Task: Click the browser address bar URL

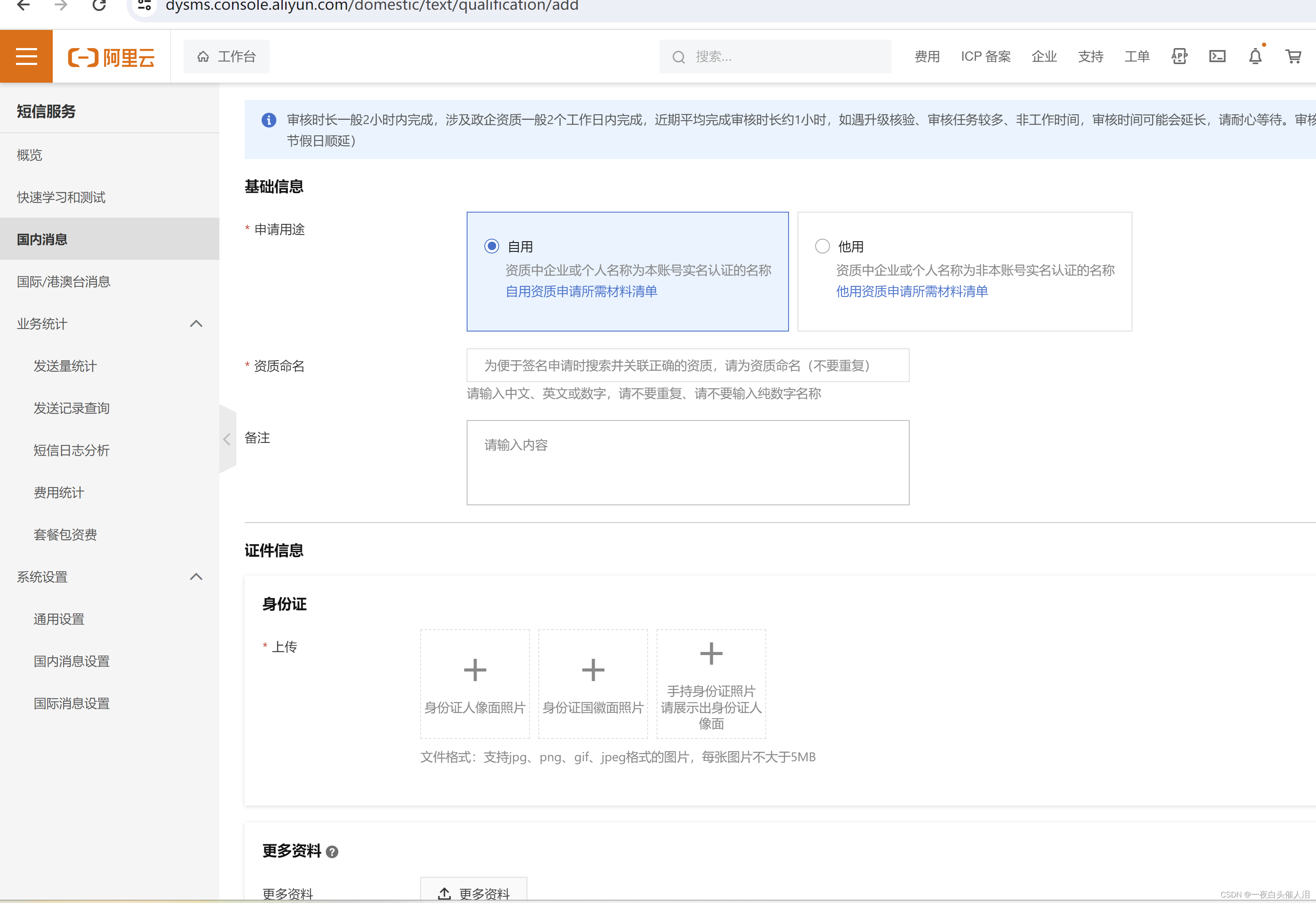Action: [371, 5]
